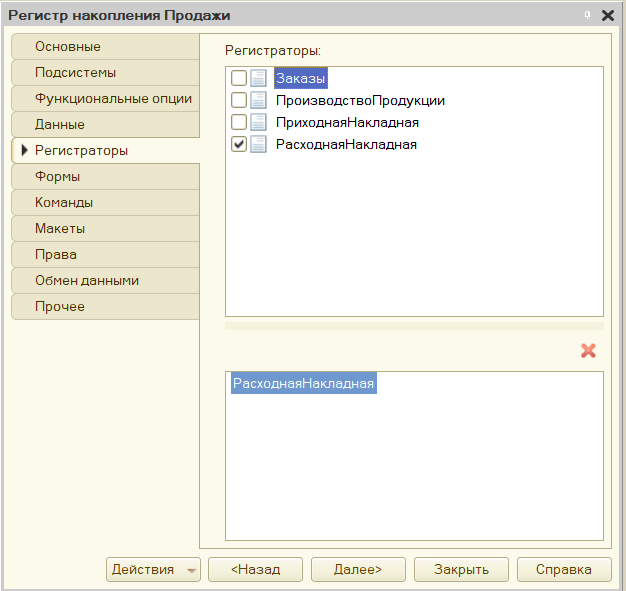This screenshot has width=626, height=591.
Task: Click the document icon next to Заказы
Action: pyautogui.click(x=258, y=78)
